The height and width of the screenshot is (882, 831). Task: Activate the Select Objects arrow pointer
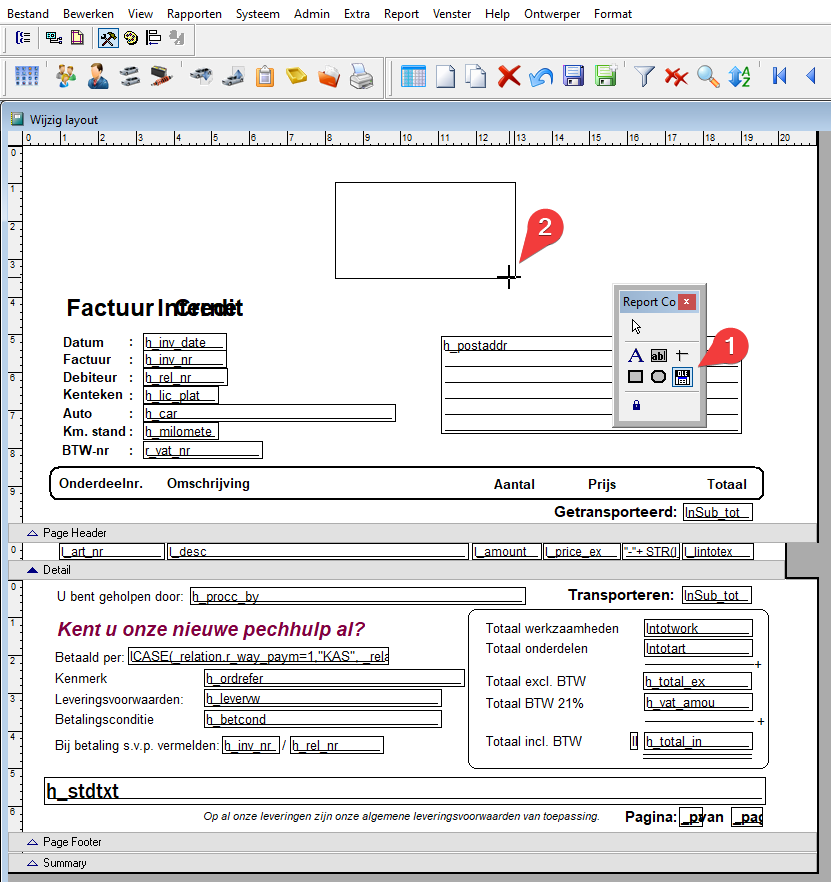[x=636, y=326]
